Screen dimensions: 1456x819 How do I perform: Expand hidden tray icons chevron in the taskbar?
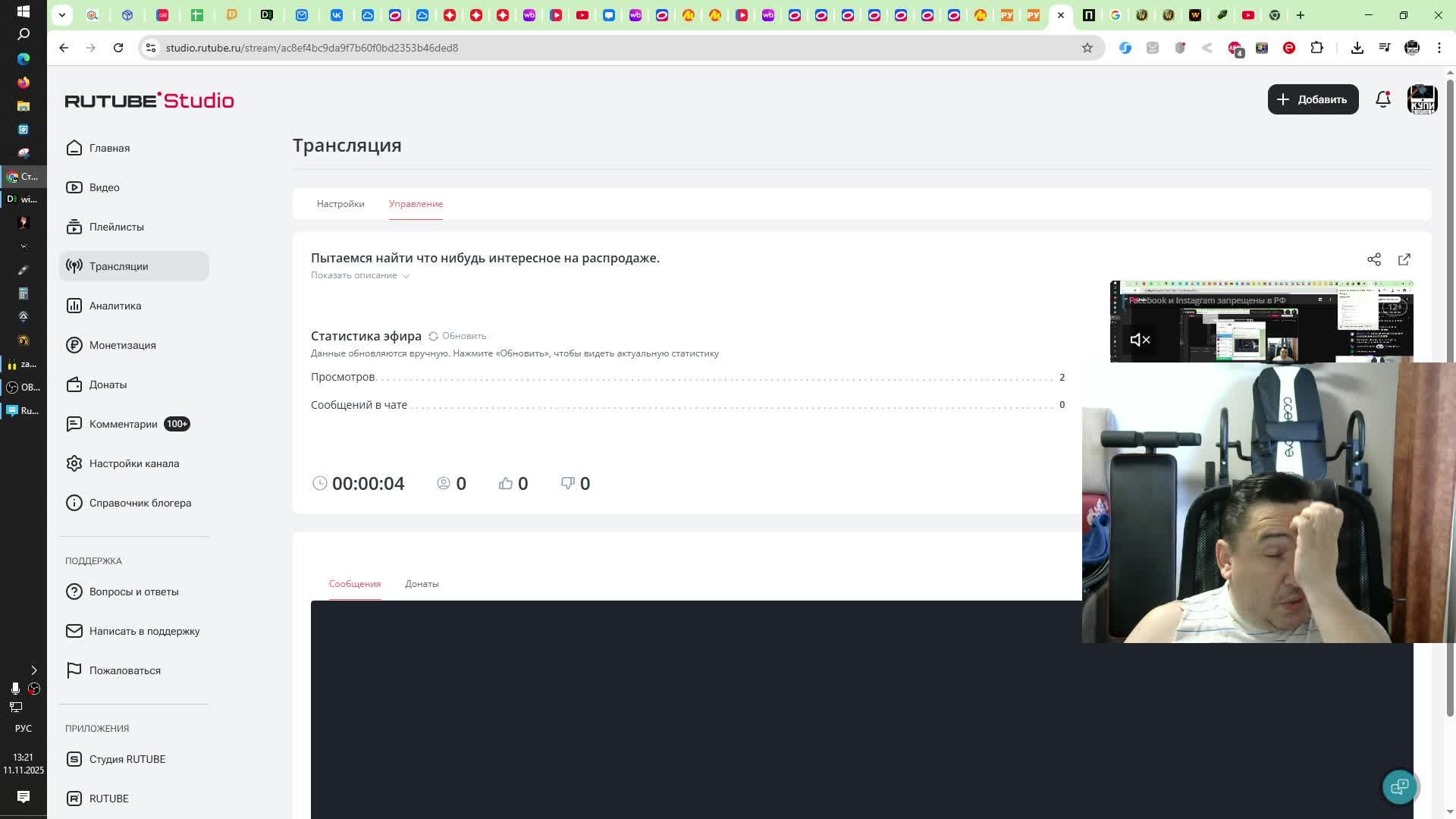33,670
